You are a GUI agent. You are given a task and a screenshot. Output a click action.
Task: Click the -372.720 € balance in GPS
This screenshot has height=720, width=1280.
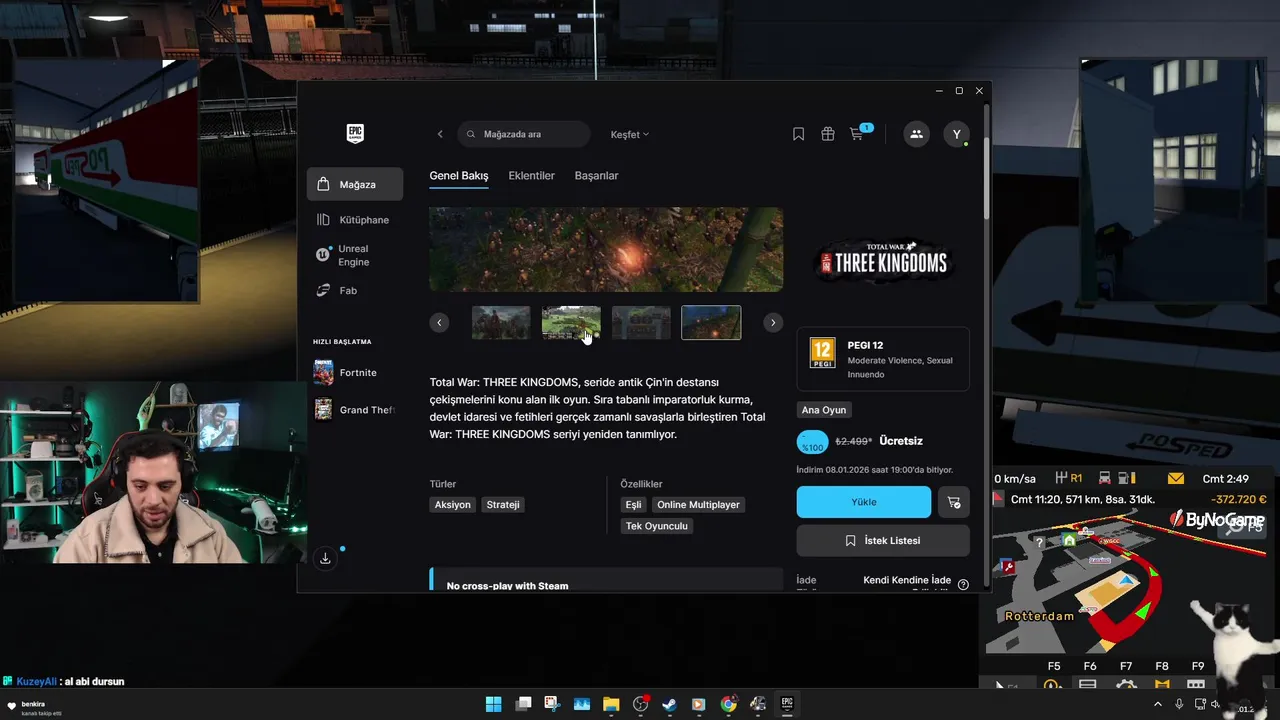[x=1239, y=499]
